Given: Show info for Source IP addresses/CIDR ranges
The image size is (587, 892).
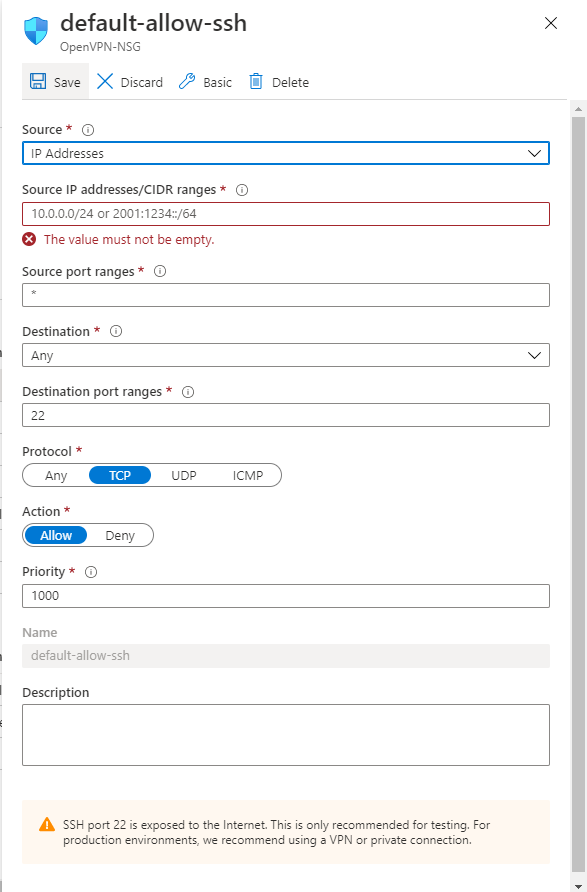Looking at the screenshot, I should [242, 190].
